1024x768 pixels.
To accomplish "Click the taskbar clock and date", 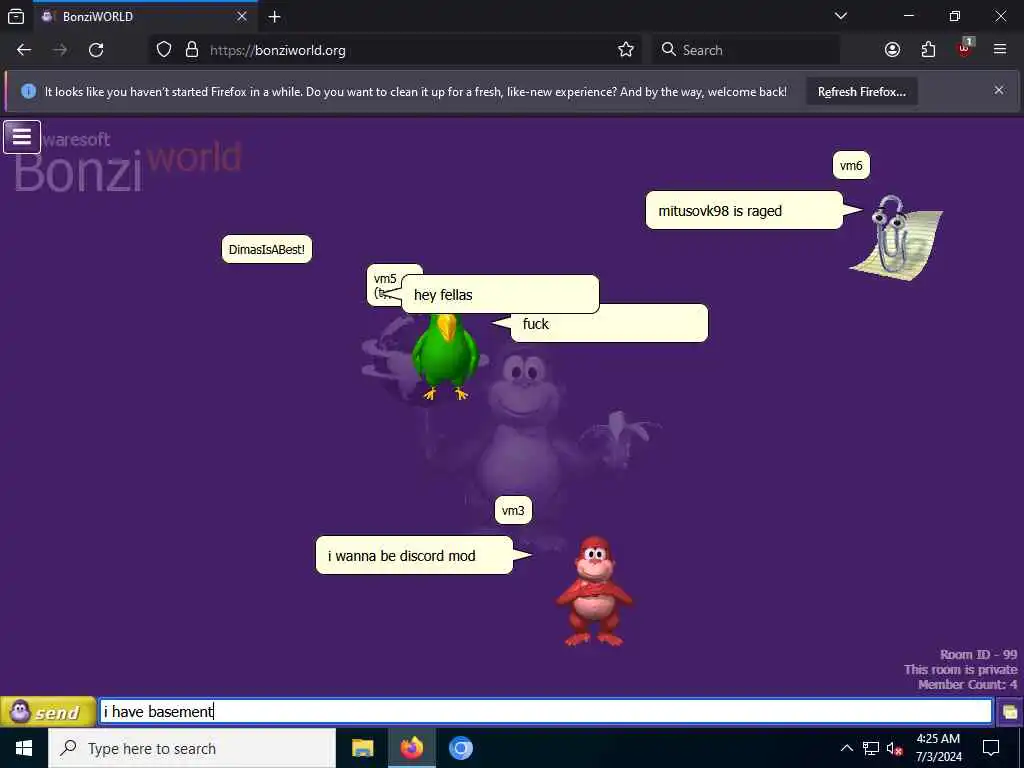I will (x=938, y=748).
